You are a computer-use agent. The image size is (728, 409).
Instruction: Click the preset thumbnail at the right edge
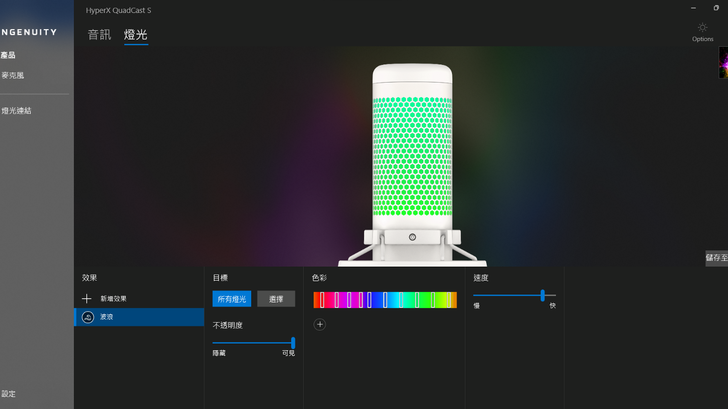pos(723,63)
